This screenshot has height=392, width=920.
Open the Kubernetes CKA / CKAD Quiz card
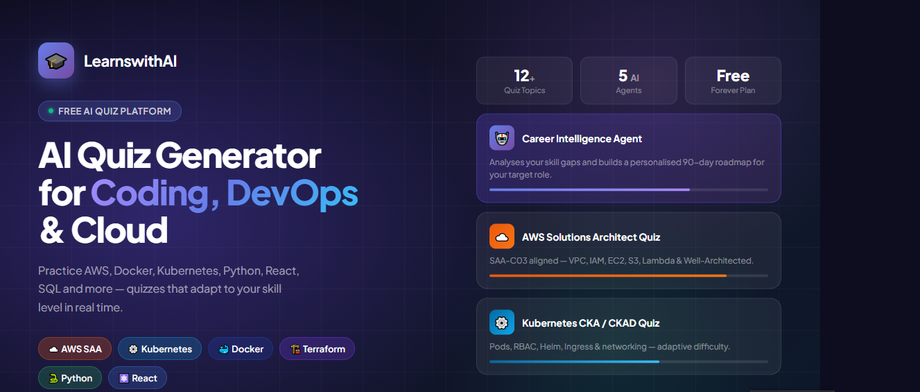tap(628, 336)
